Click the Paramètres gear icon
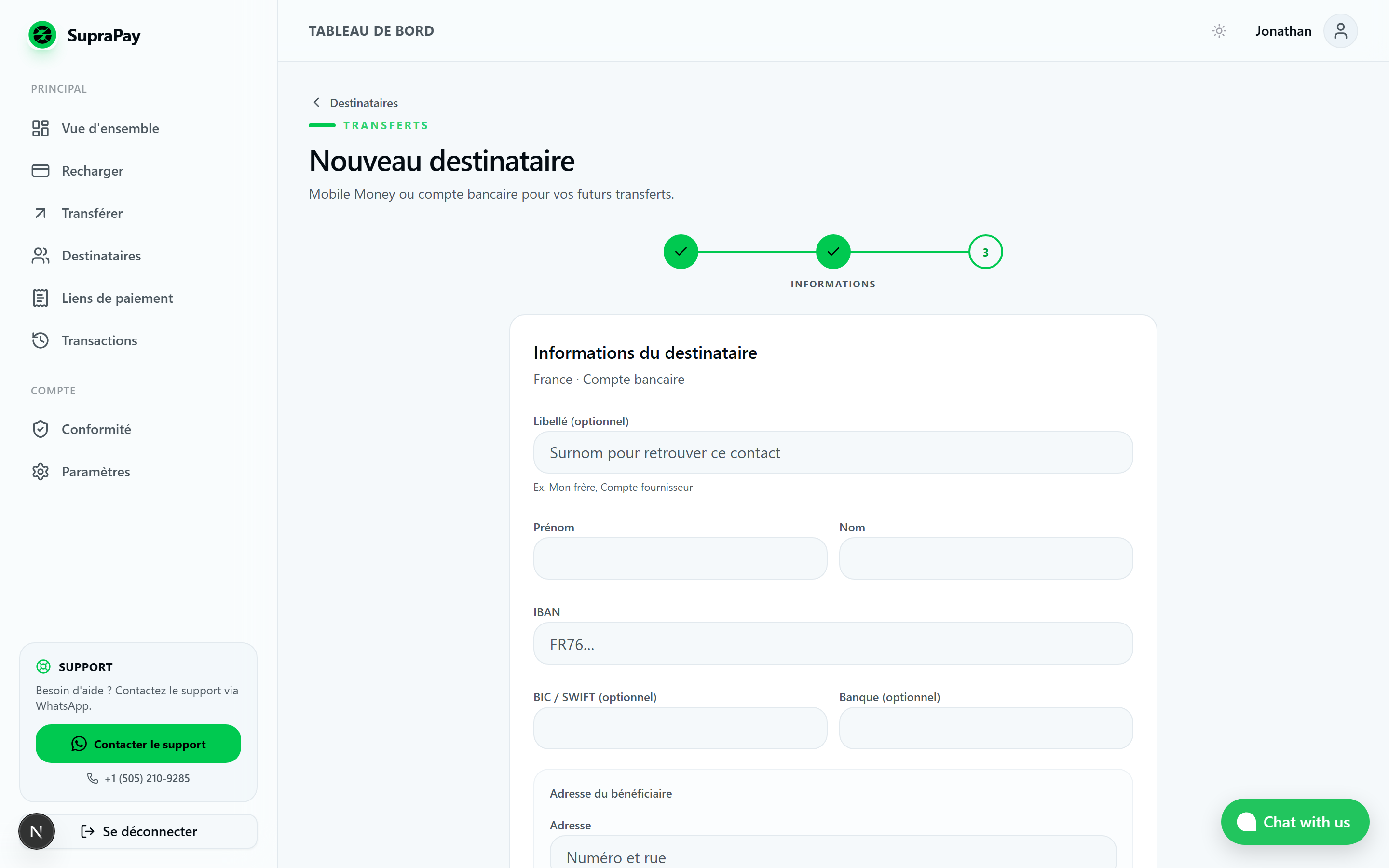This screenshot has width=1389, height=868. click(x=40, y=471)
